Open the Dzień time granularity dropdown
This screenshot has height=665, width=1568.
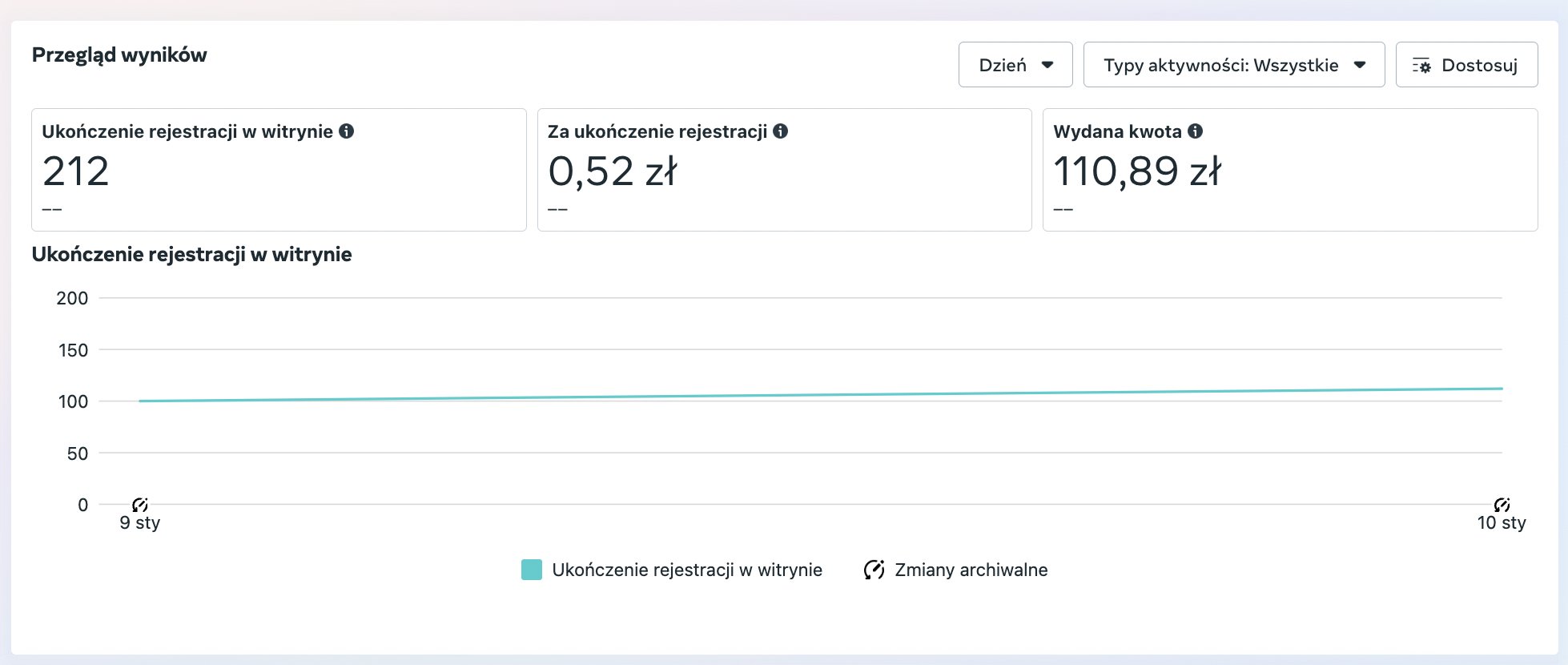[x=1015, y=65]
